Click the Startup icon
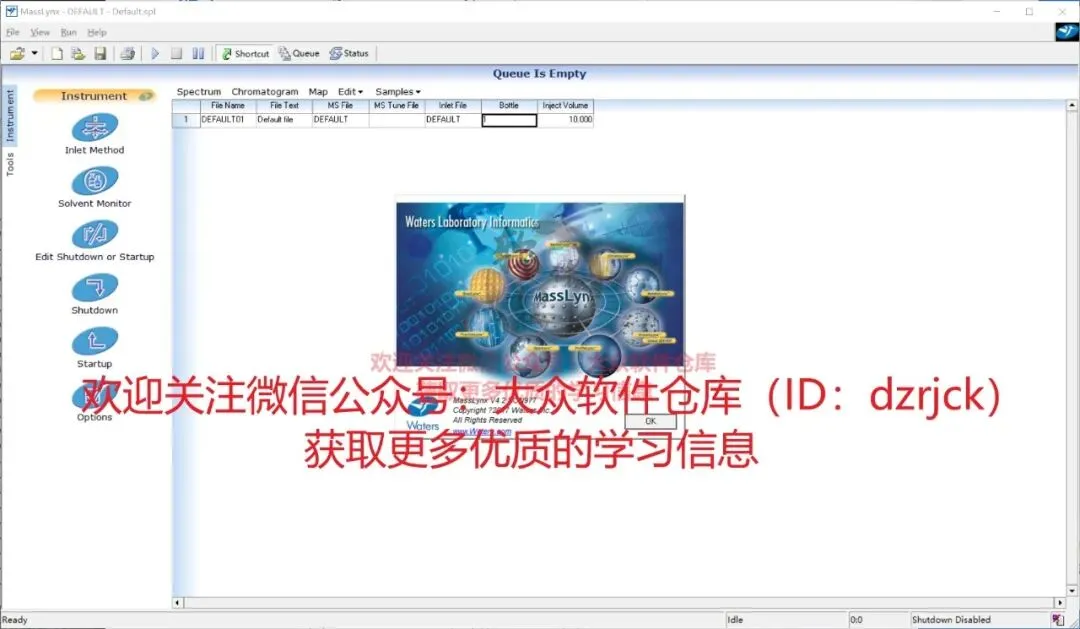 point(94,341)
